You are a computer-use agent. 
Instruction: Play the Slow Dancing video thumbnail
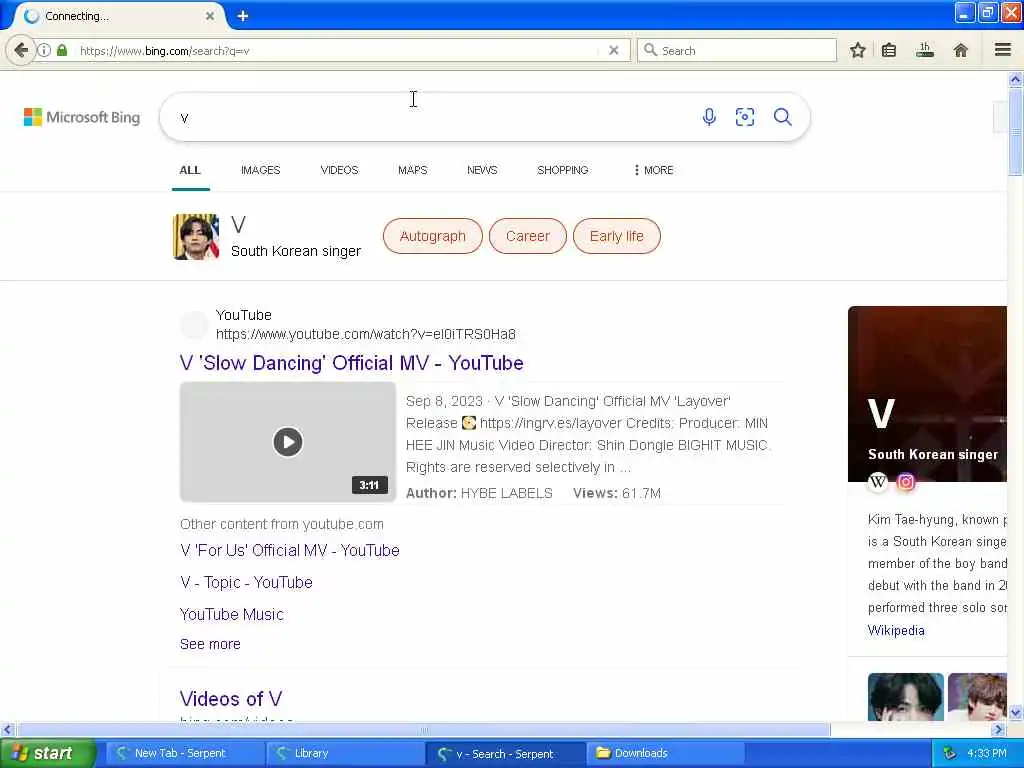tap(287, 442)
